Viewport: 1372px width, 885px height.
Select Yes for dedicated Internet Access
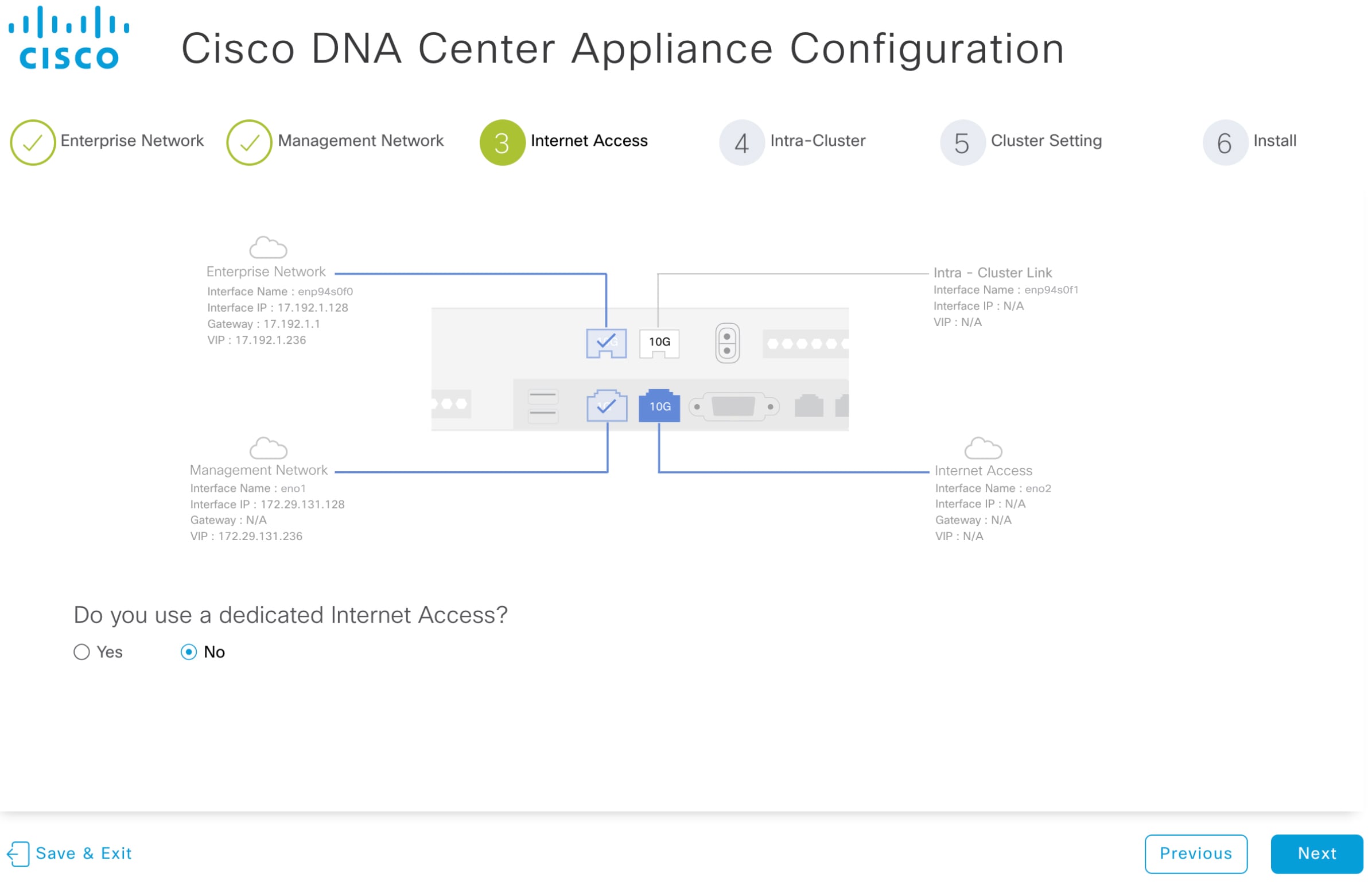(81, 651)
